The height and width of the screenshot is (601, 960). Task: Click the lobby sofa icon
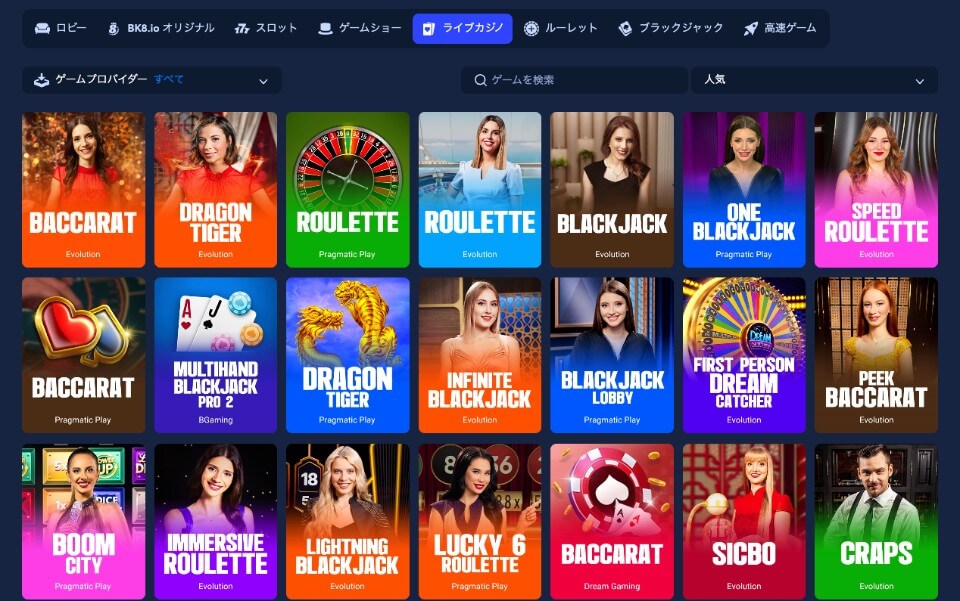(x=42, y=28)
